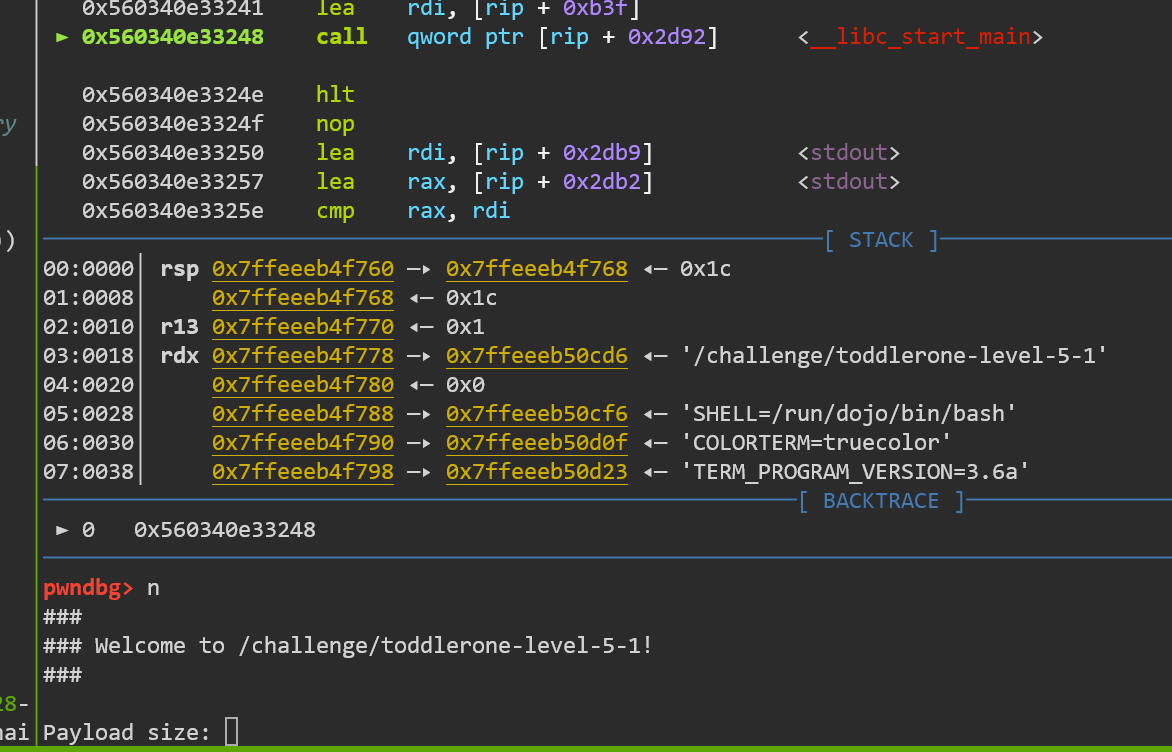Click the address 0x560340e3325e
This screenshot has height=752, width=1172.
173,211
